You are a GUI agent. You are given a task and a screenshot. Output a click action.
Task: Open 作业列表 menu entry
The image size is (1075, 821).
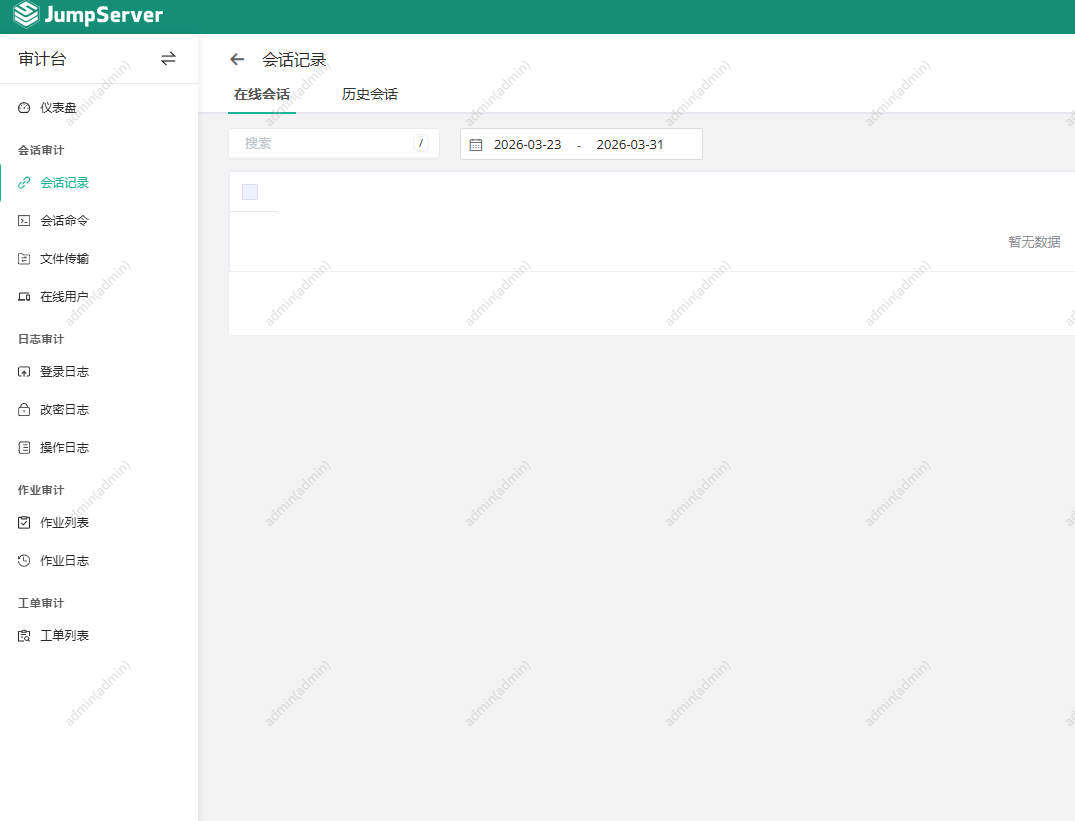pos(64,523)
